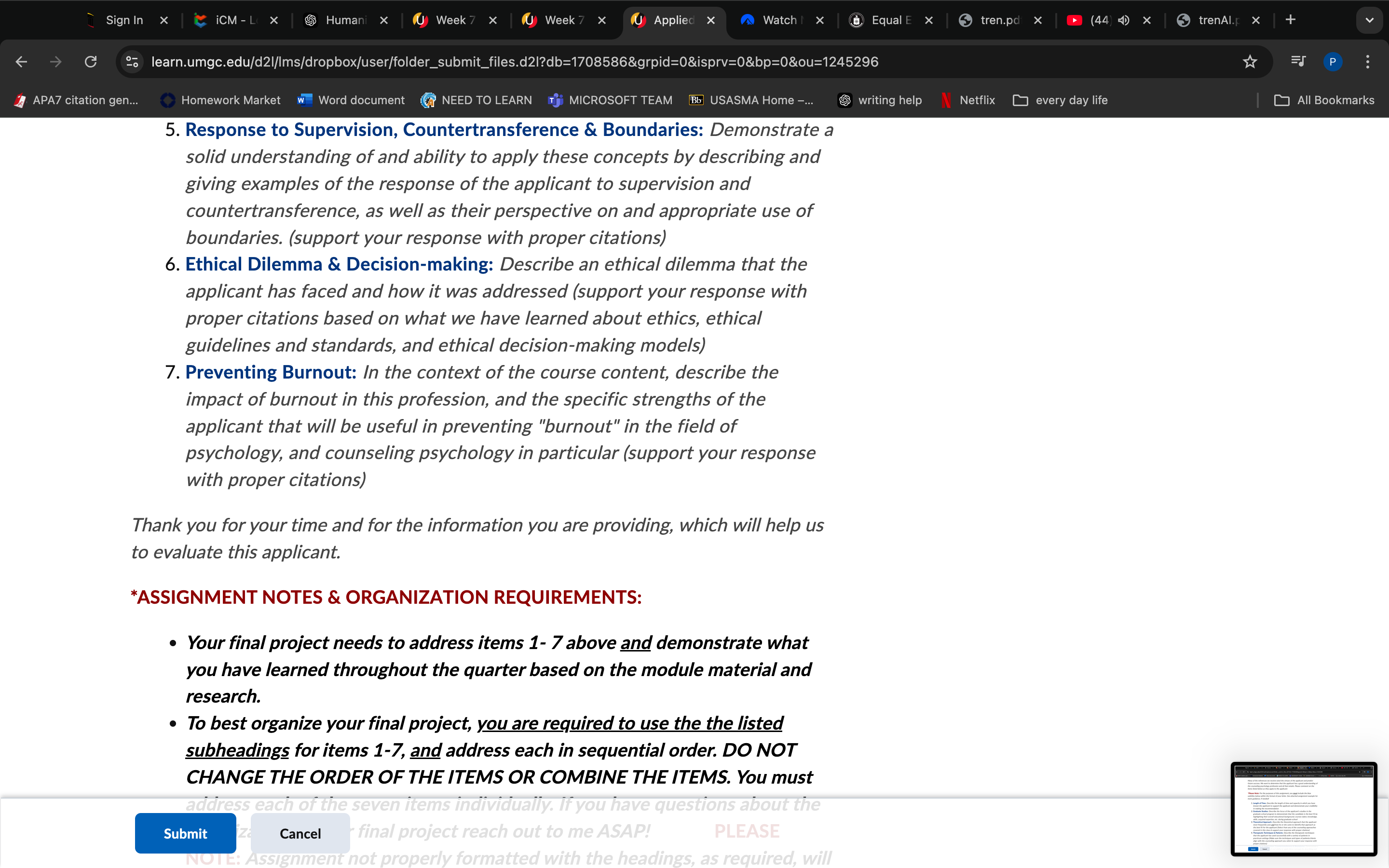Switch to the Sign In tab
This screenshot has width=1389, height=868.
click(x=123, y=20)
